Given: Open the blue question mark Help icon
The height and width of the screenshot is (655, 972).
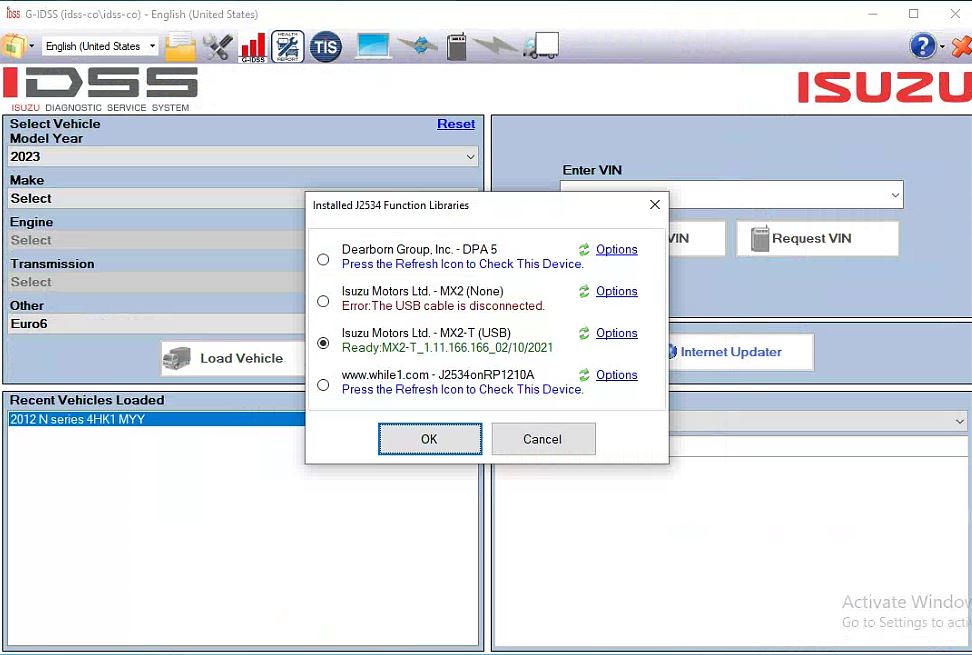Looking at the screenshot, I should [x=922, y=46].
